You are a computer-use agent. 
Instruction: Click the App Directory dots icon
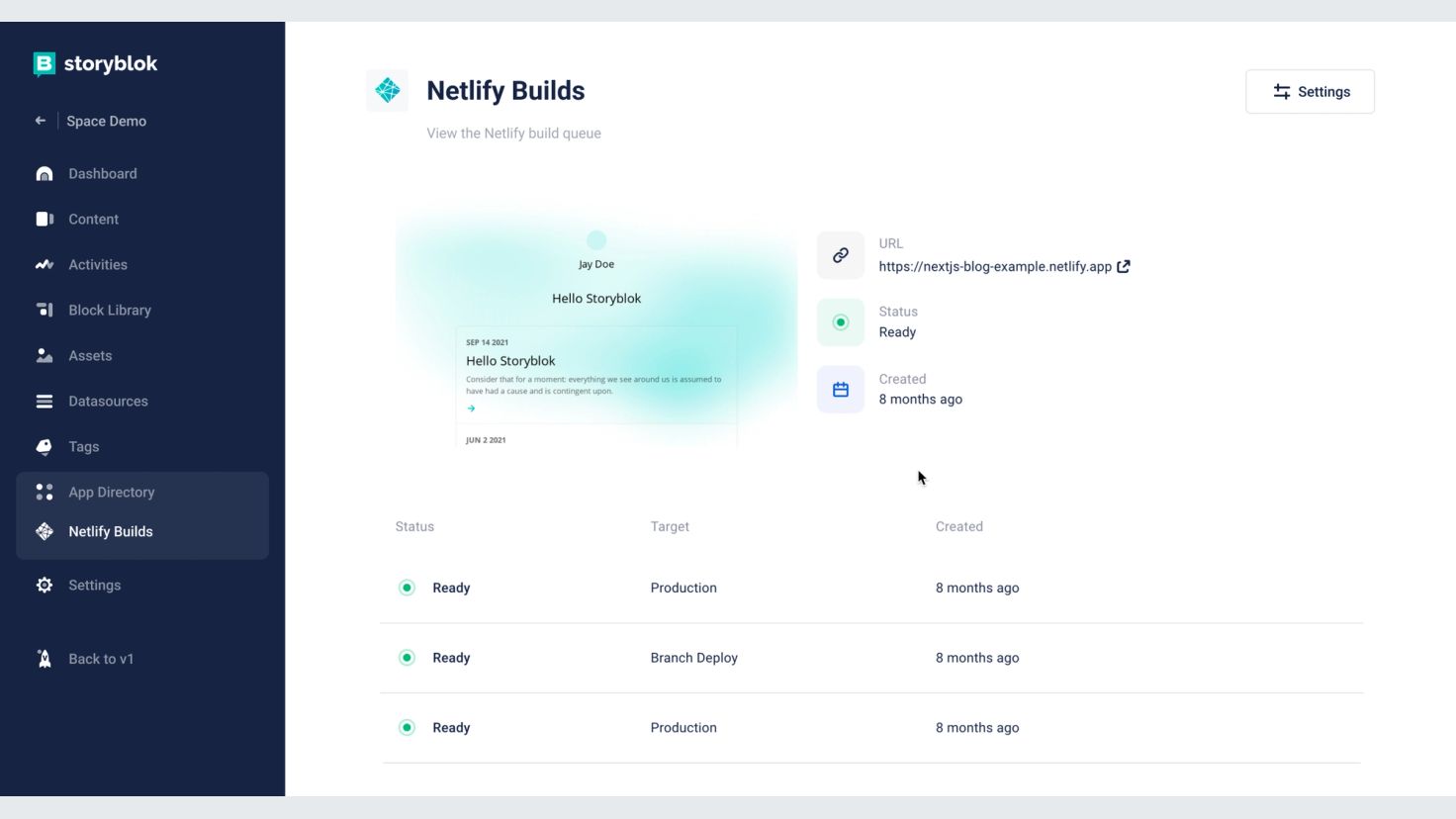45,492
